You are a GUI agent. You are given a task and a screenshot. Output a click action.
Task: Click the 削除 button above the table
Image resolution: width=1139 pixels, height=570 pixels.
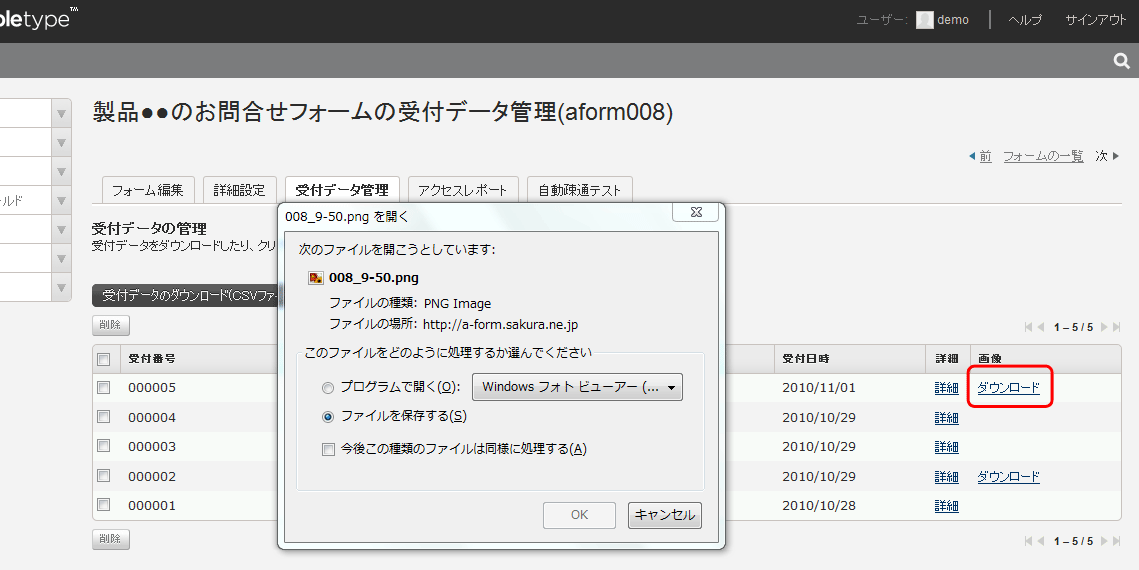(110, 325)
